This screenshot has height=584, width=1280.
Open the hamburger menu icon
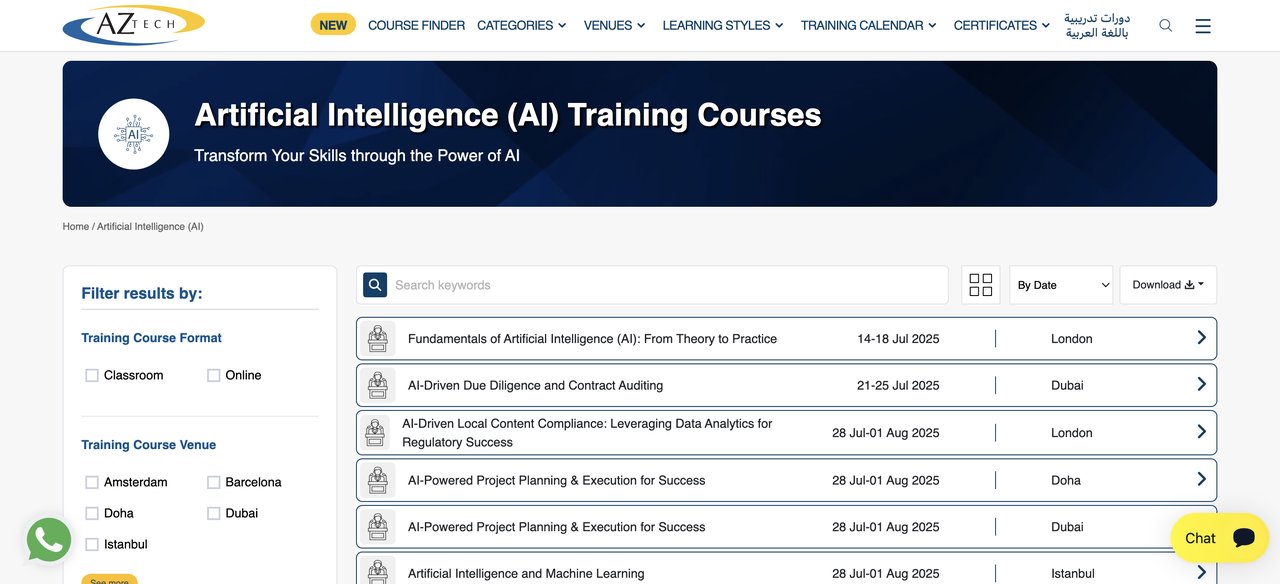tap(1203, 26)
